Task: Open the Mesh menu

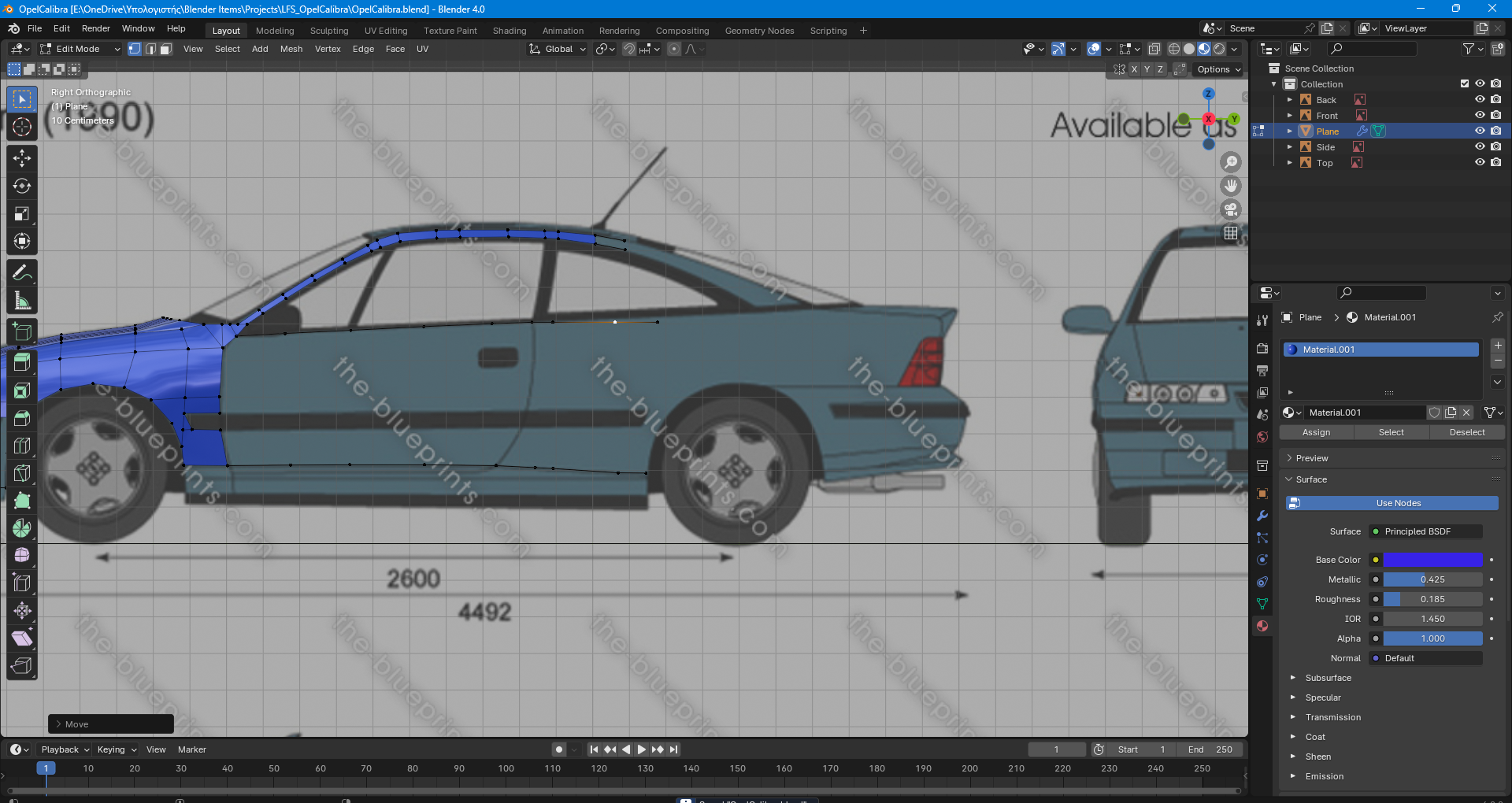Action: click(x=291, y=49)
